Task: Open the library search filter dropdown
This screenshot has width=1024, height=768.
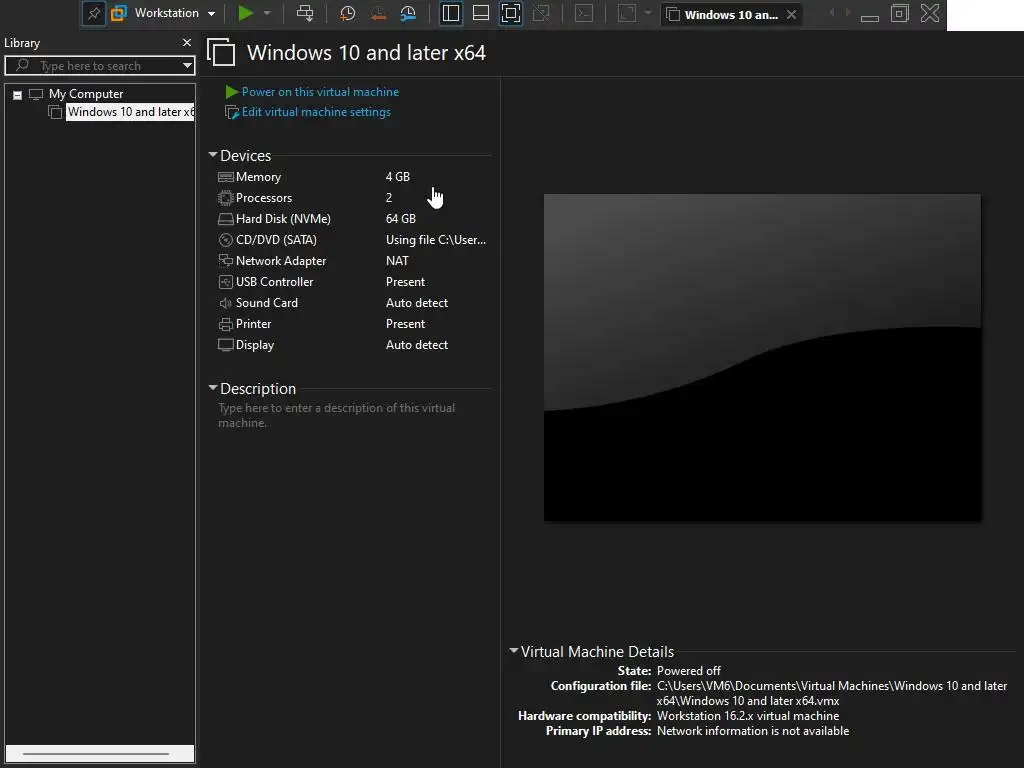Action: coord(187,65)
